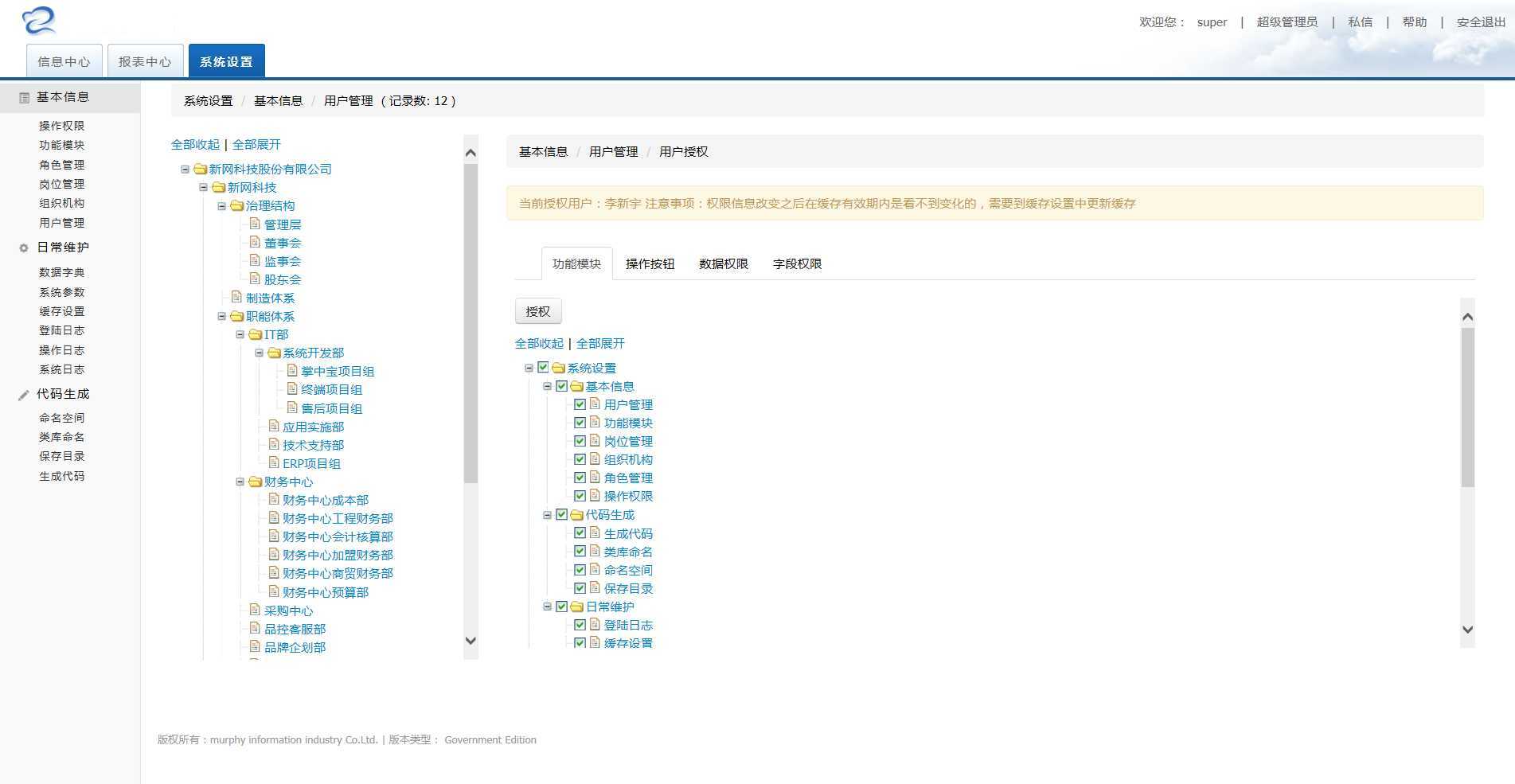The image size is (1515, 784).
Task: Click the 代码生成 folder icon in permission tree
Action: click(577, 515)
